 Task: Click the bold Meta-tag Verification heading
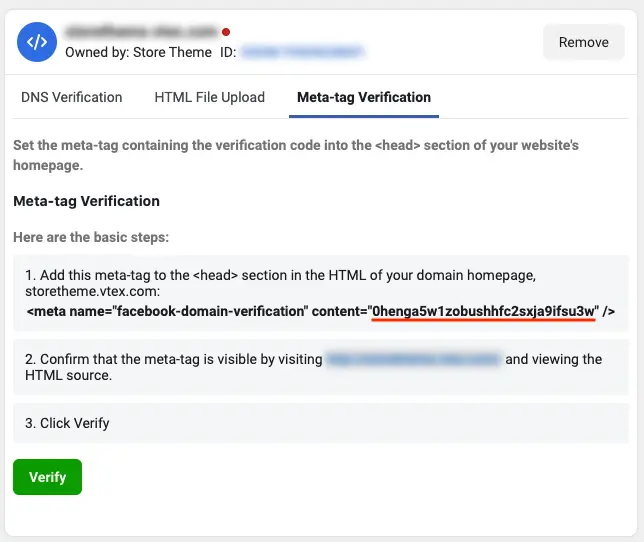coord(87,201)
